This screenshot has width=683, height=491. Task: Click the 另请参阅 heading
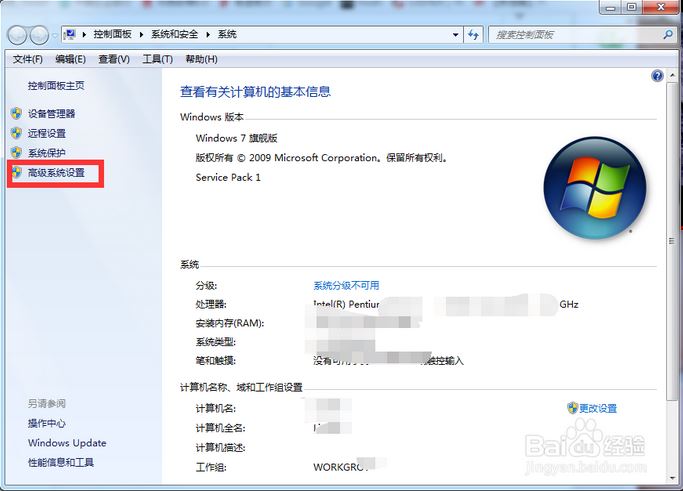47,403
